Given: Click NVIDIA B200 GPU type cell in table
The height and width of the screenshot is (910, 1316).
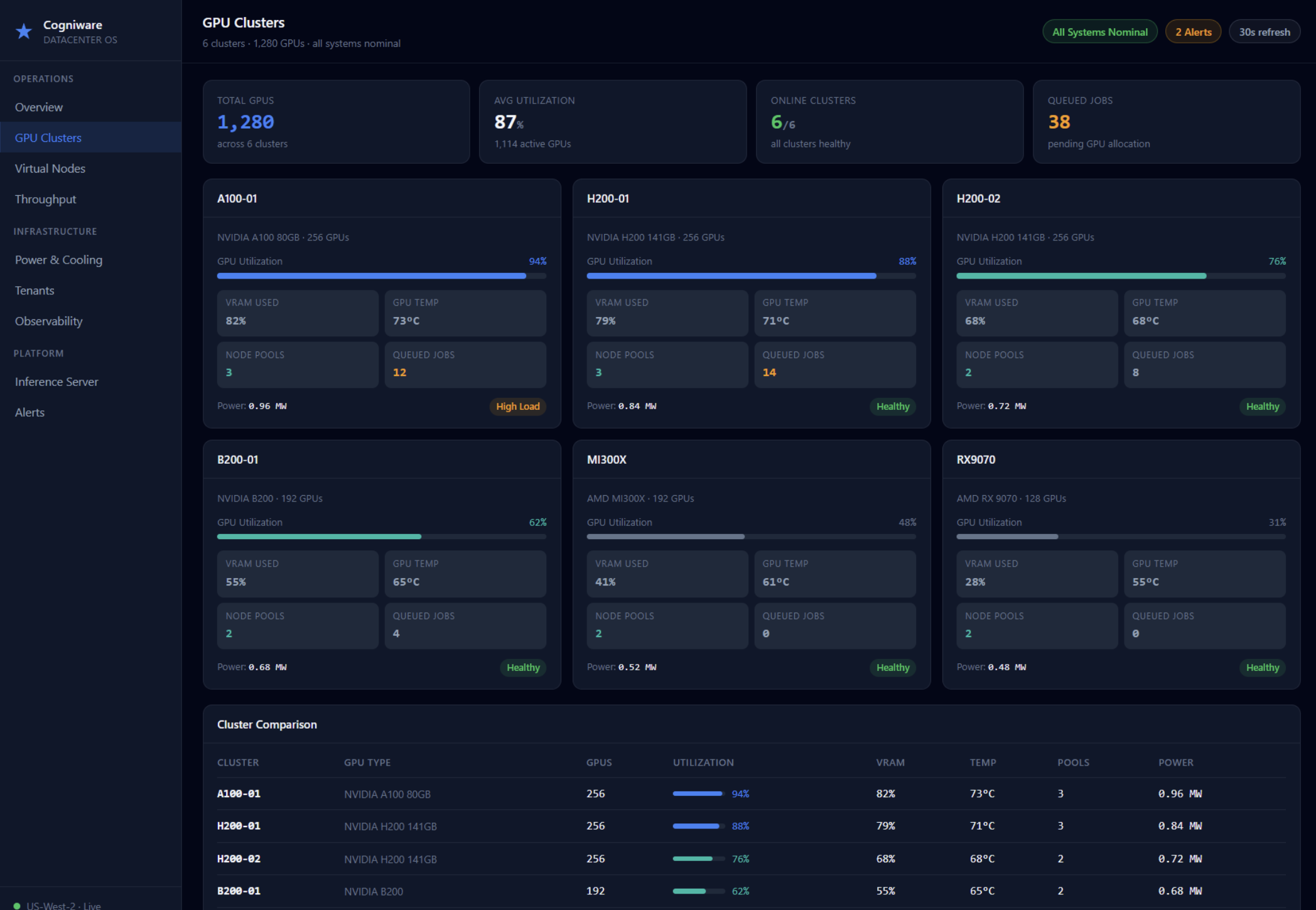Looking at the screenshot, I should click(374, 891).
